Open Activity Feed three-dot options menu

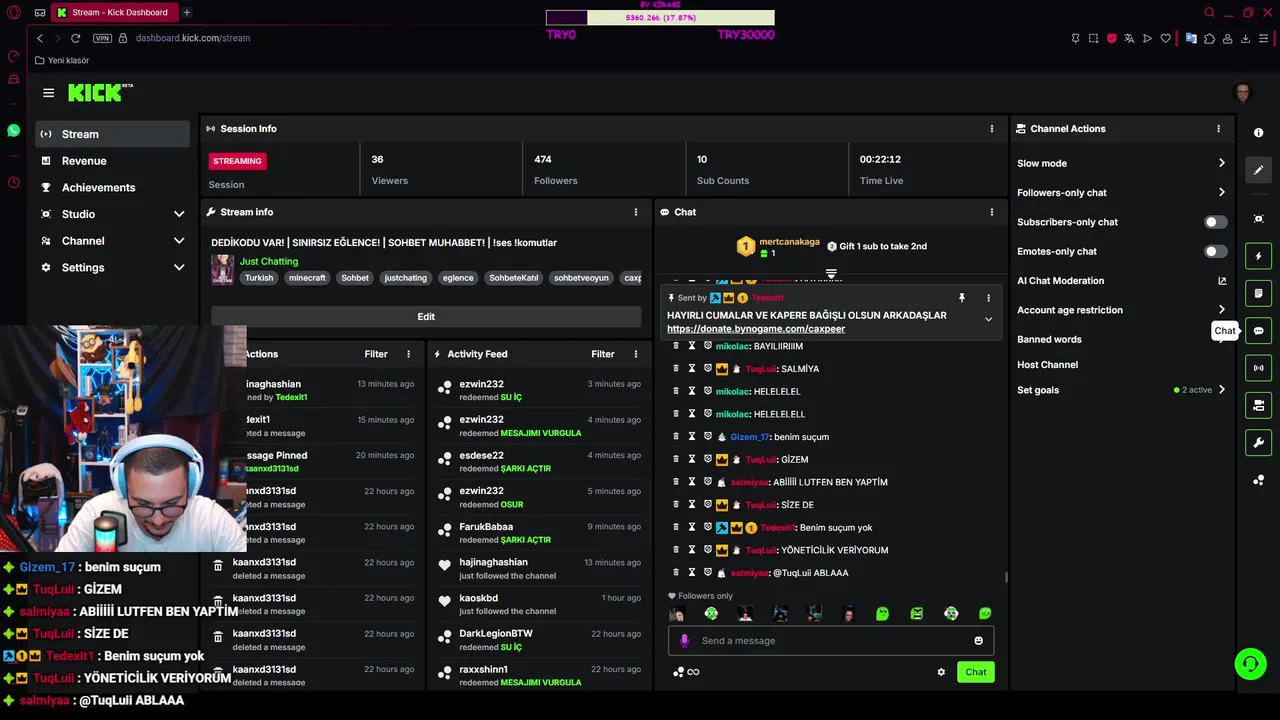coord(636,354)
